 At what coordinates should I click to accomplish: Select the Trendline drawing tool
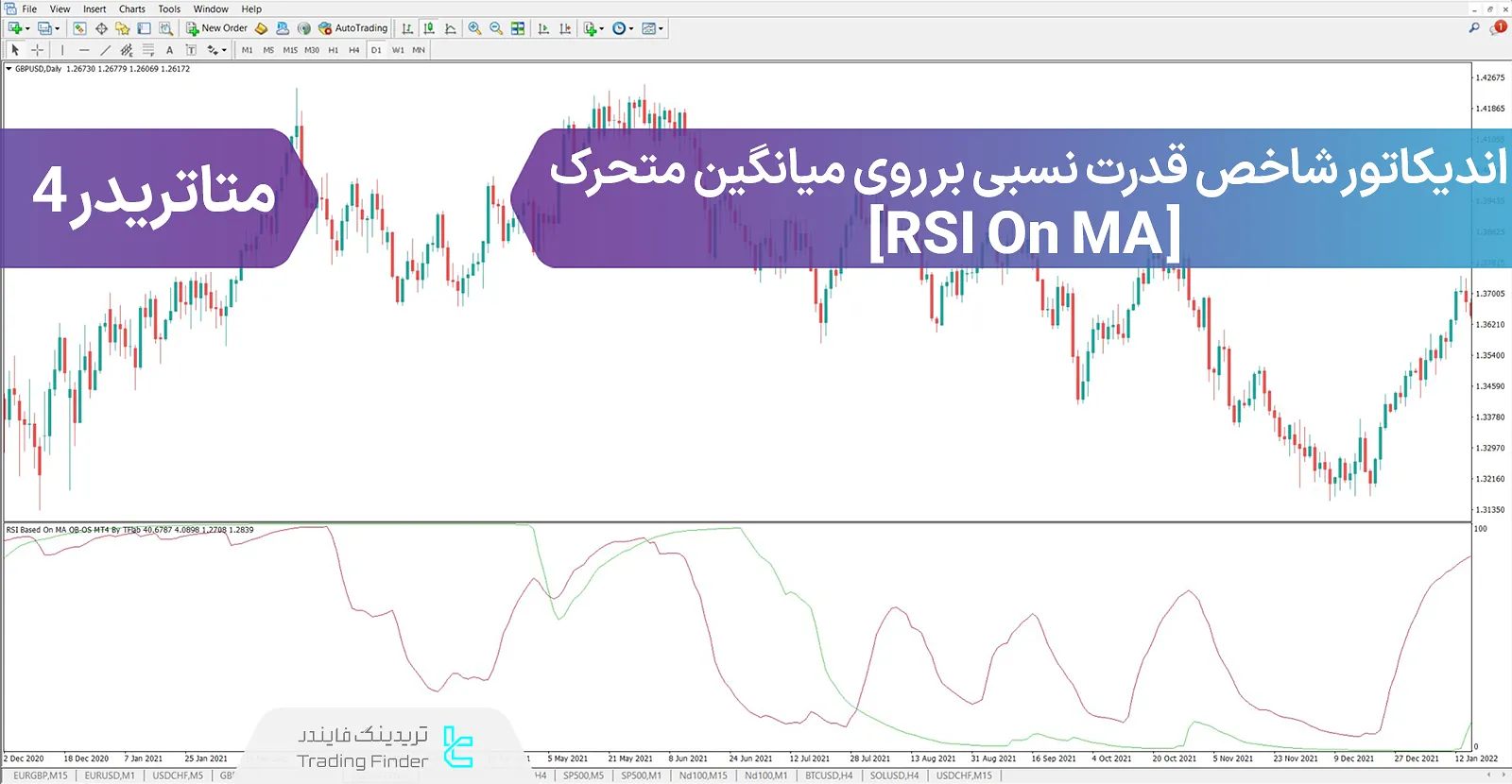pos(105,50)
